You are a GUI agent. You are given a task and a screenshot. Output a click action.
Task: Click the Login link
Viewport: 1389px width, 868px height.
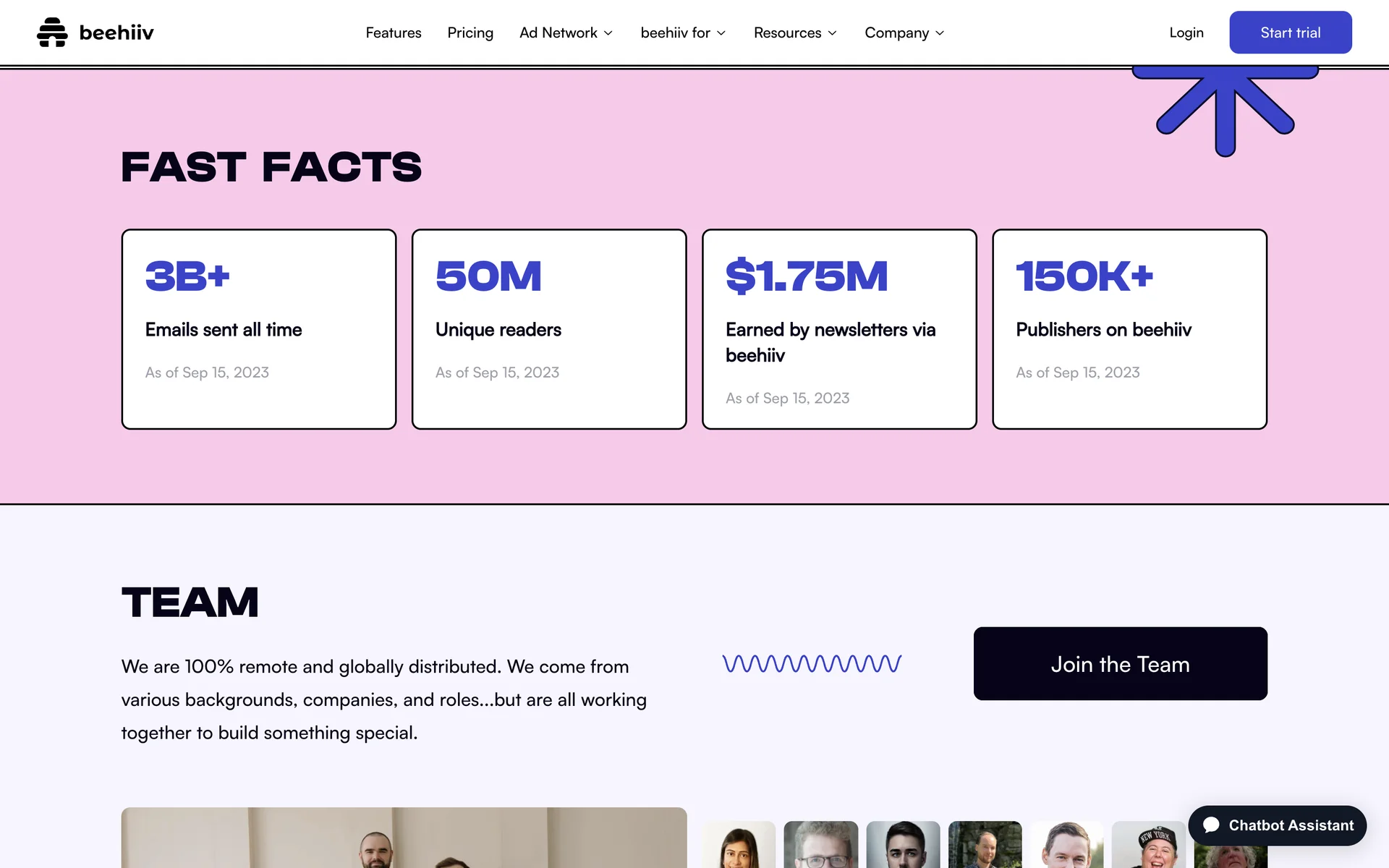[1186, 33]
